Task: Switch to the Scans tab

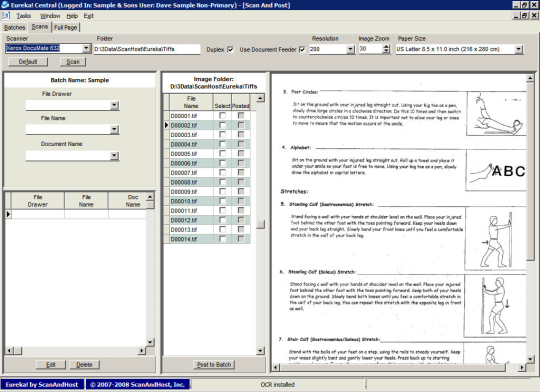Action: [x=40, y=27]
